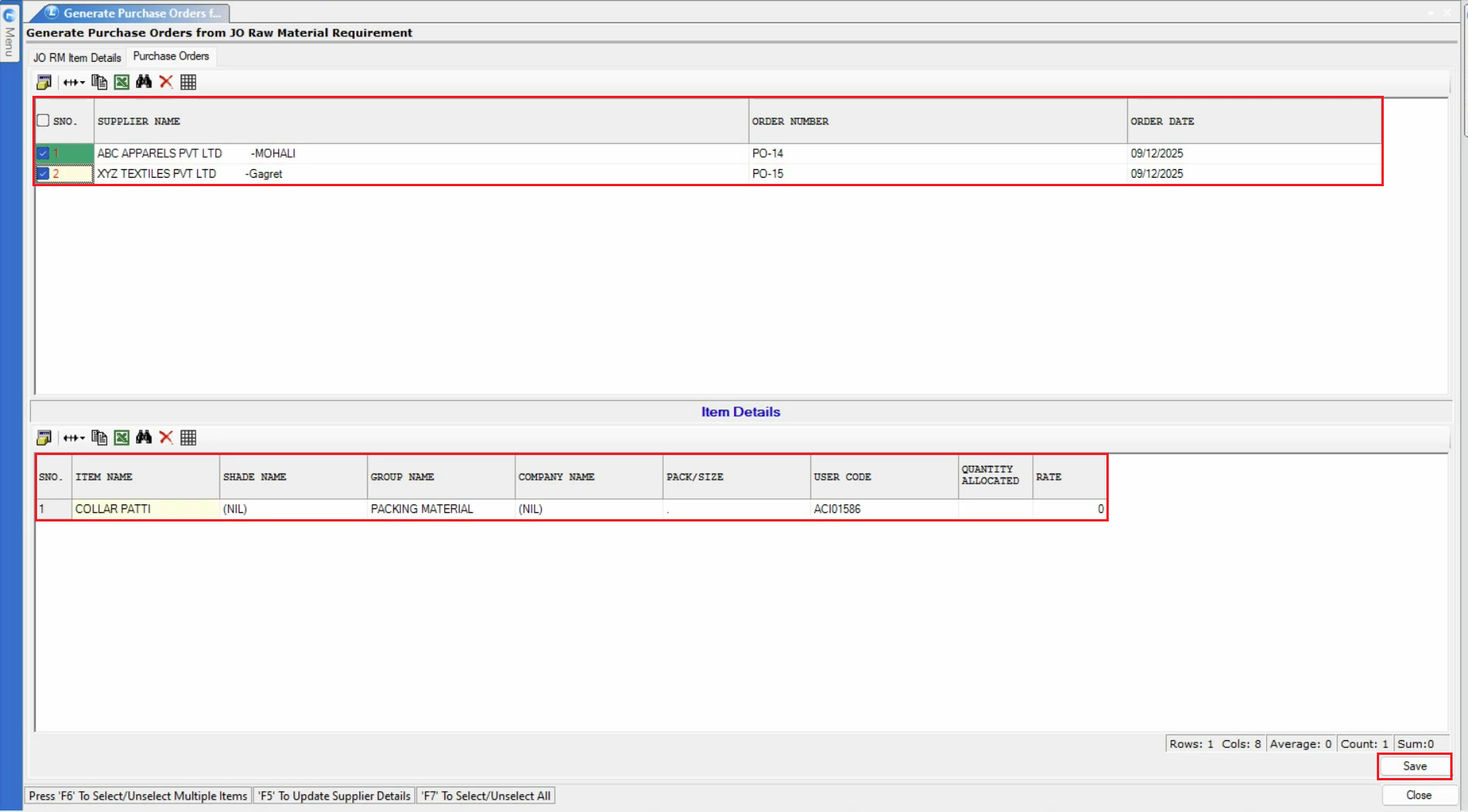Select the Purchase Orders tab
The width and height of the screenshot is (1468, 812).
171,56
